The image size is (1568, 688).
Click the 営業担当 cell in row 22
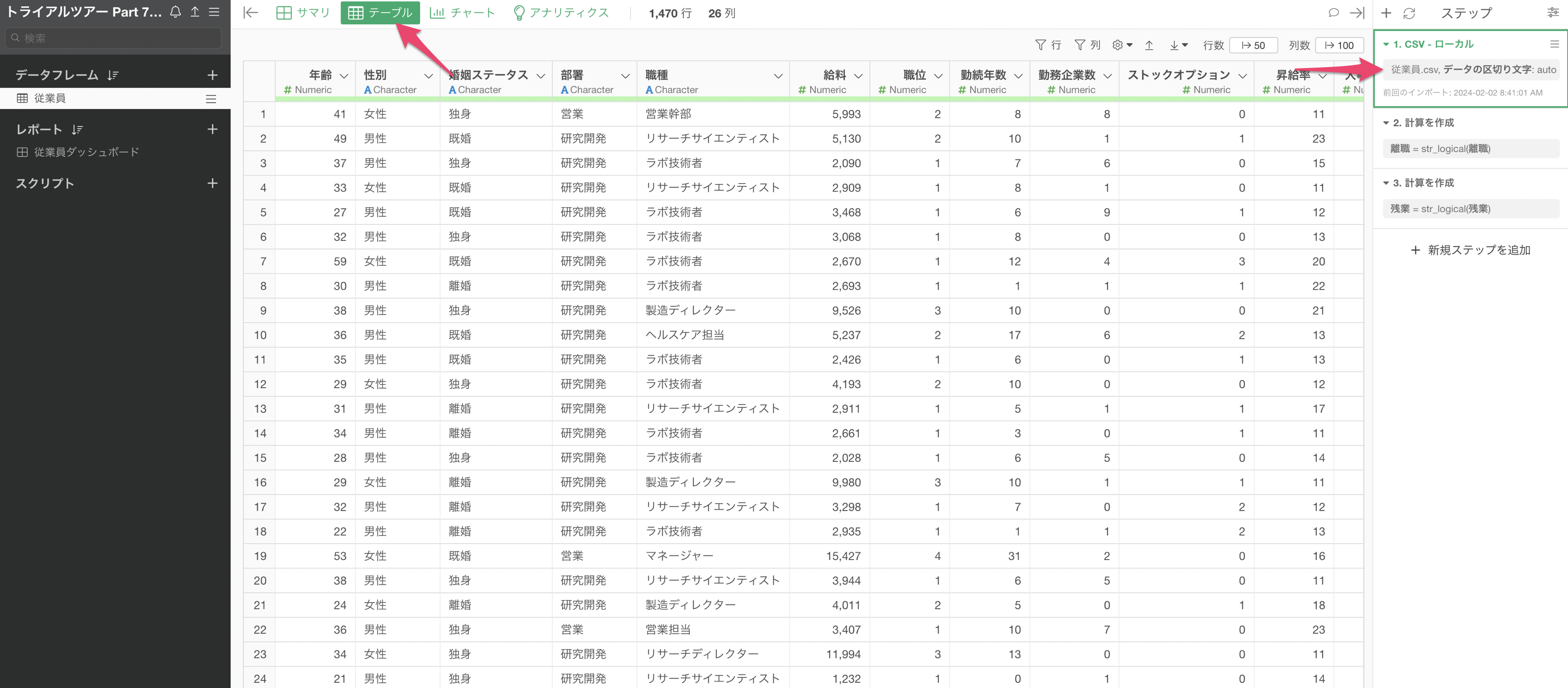pyautogui.click(x=713, y=629)
